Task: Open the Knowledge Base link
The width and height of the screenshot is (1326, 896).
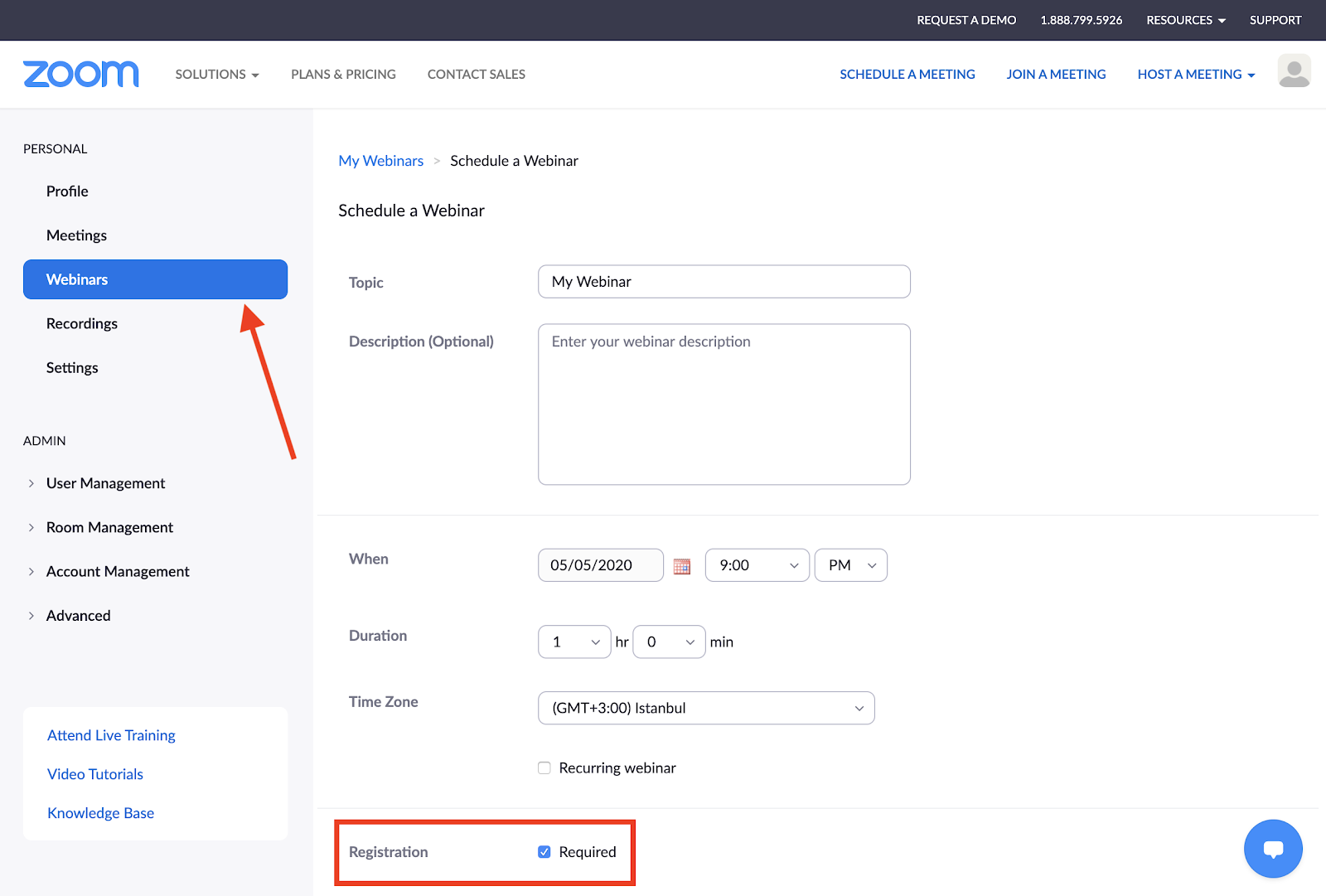Action: (x=100, y=813)
